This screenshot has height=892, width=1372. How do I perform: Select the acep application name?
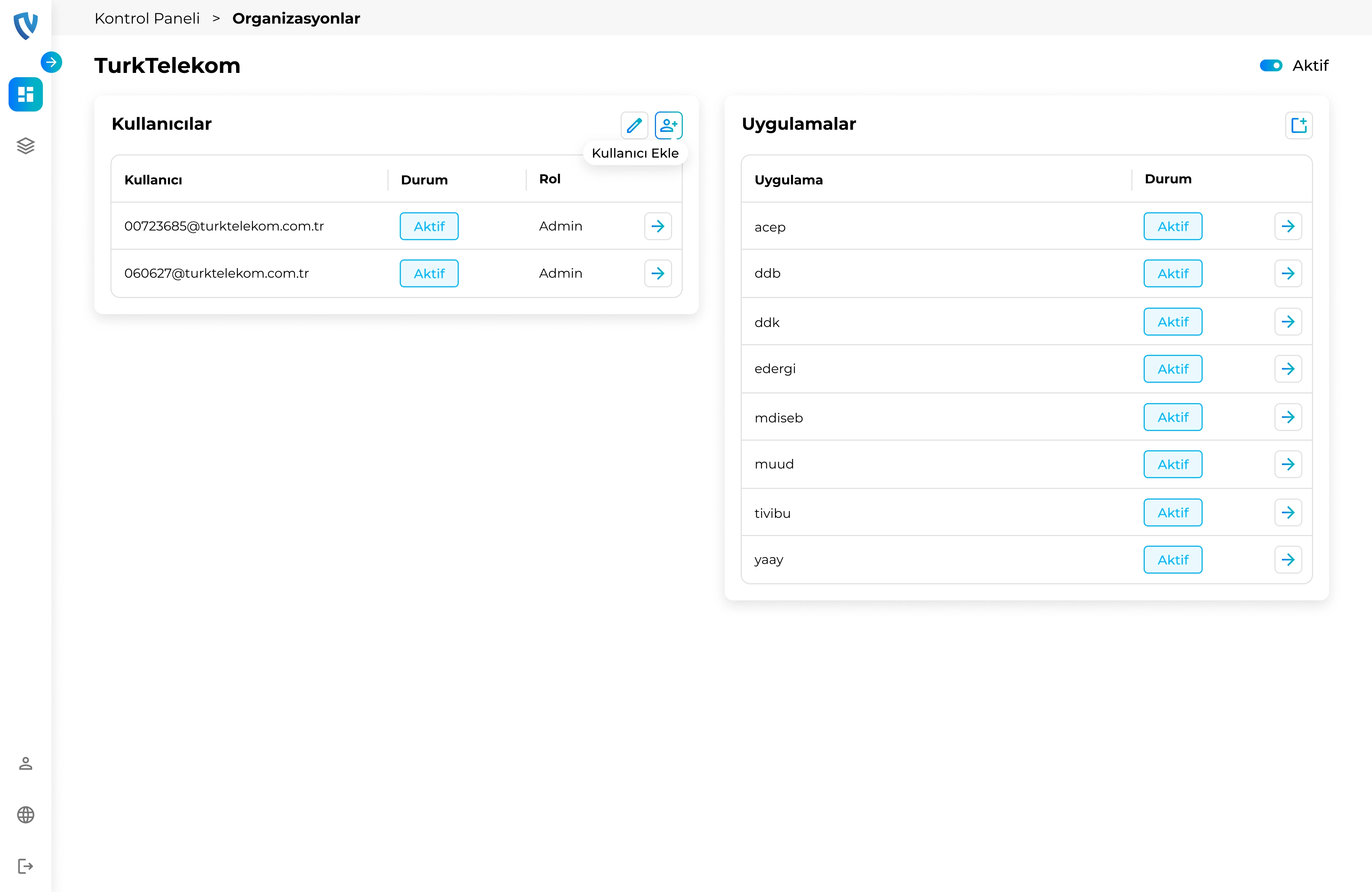tap(770, 227)
